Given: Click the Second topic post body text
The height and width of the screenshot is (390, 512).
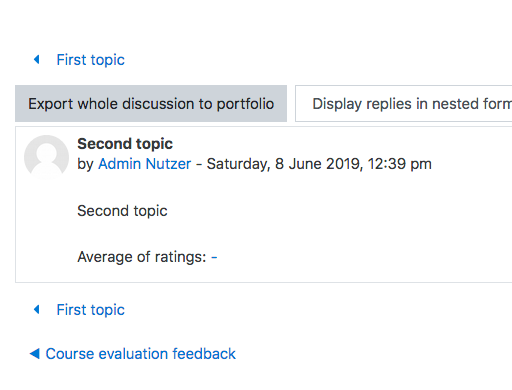Looking at the screenshot, I should [122, 211].
